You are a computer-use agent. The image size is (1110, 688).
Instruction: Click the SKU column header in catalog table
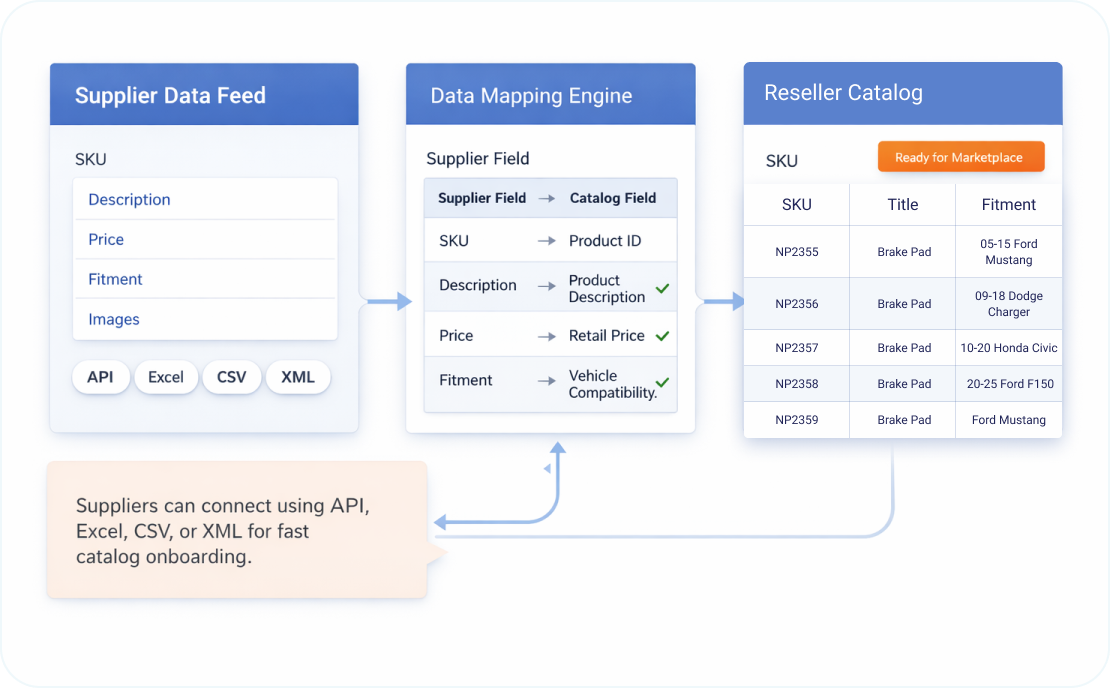796,205
